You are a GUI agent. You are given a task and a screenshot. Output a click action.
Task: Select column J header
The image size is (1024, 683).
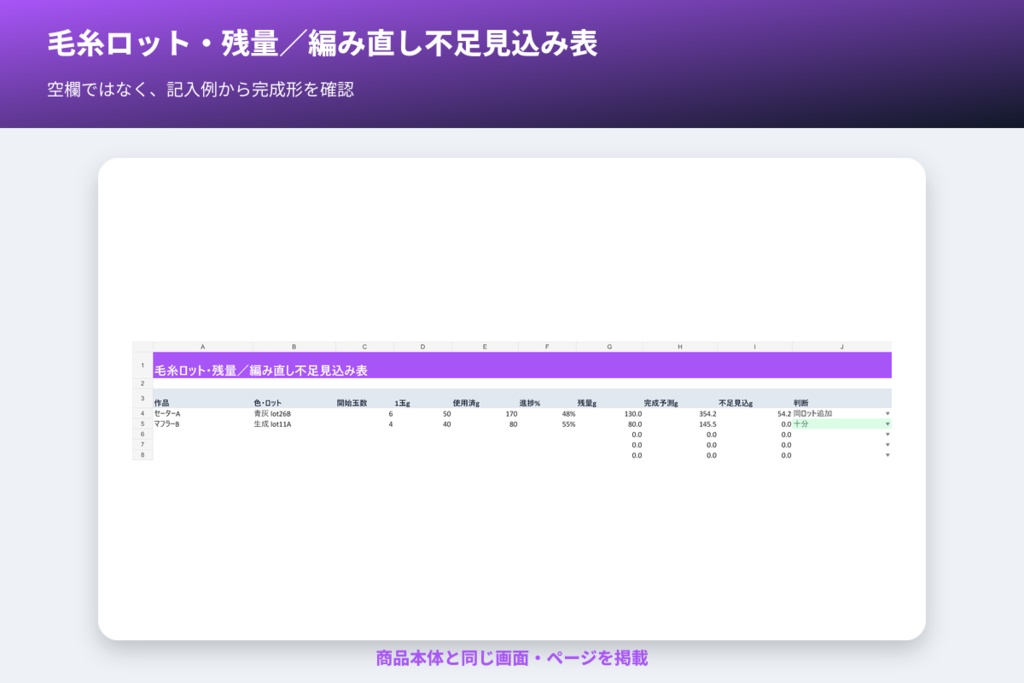[842, 347]
